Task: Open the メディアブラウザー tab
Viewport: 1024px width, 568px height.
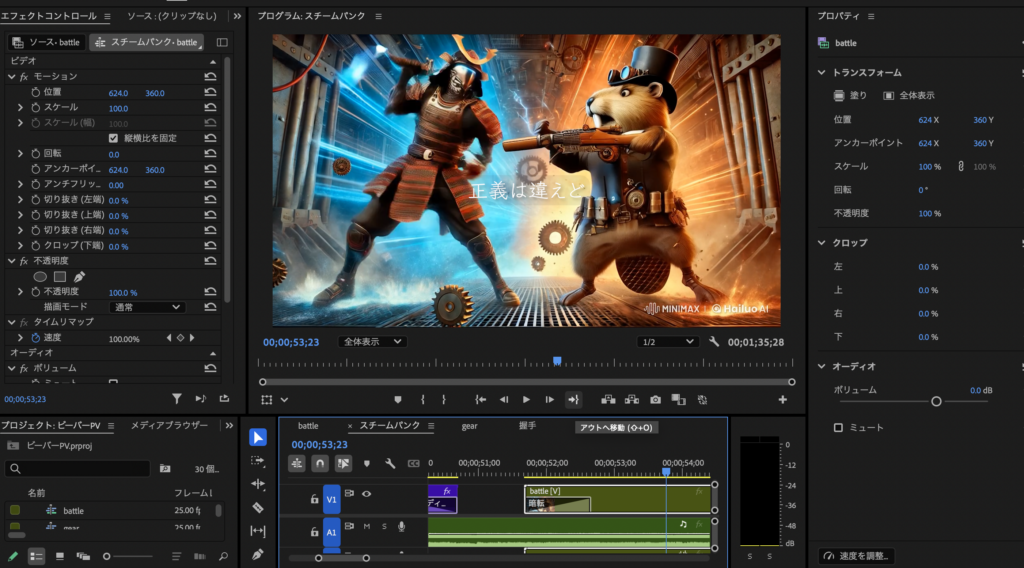Action: click(168, 425)
